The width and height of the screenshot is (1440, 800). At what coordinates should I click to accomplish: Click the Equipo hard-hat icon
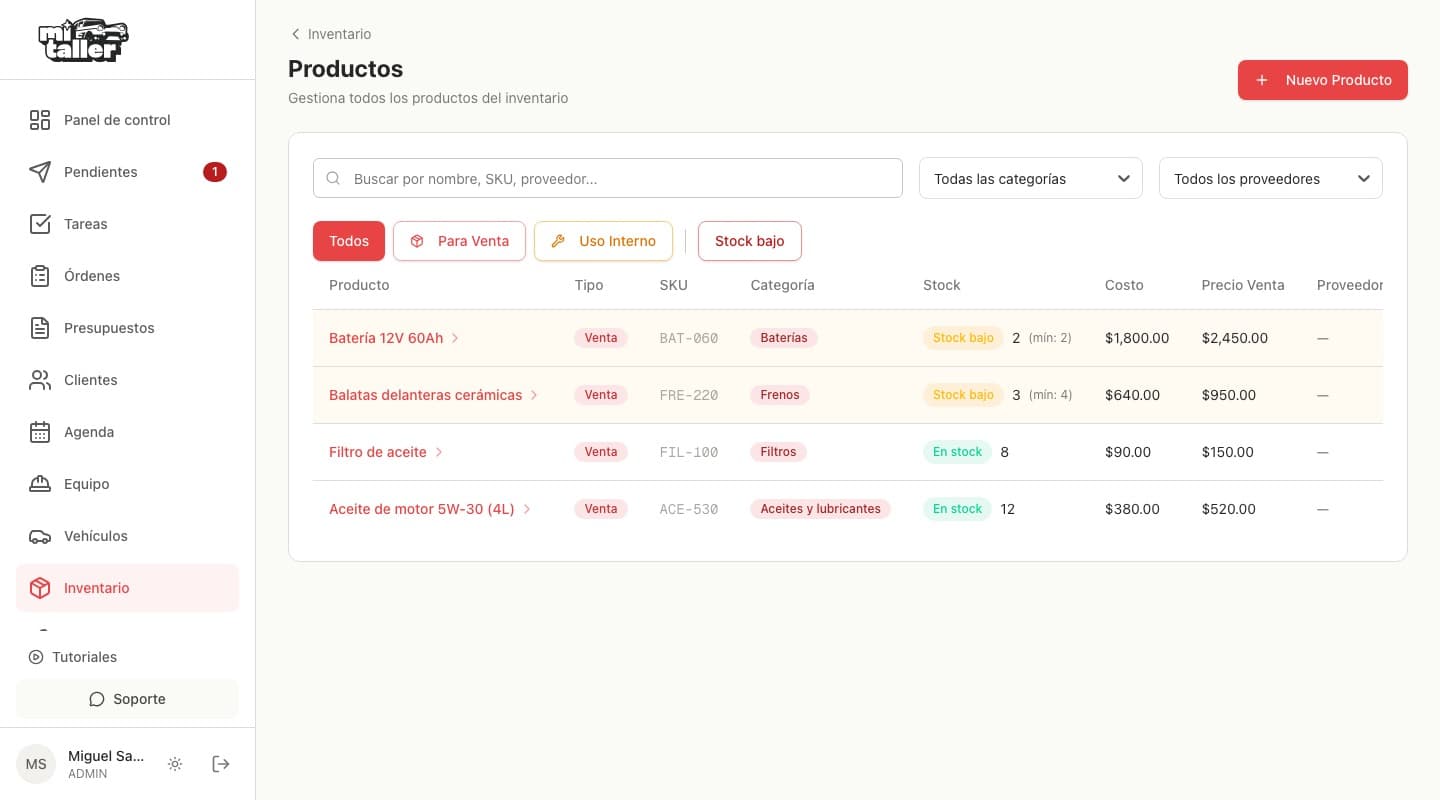(x=40, y=484)
